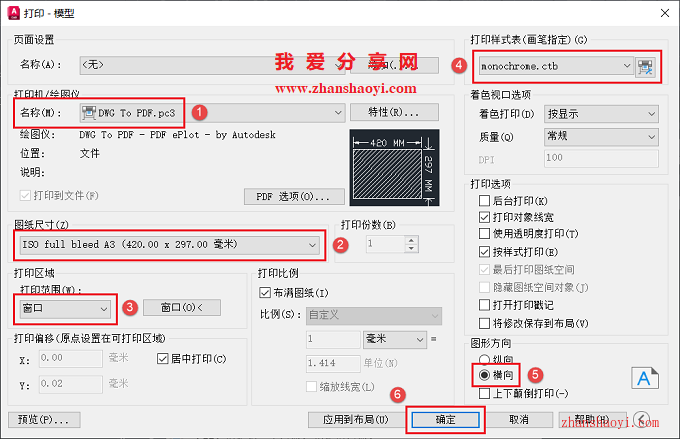
Task: Open the printer name DWG To PDF dropdown
Action: pos(212,113)
